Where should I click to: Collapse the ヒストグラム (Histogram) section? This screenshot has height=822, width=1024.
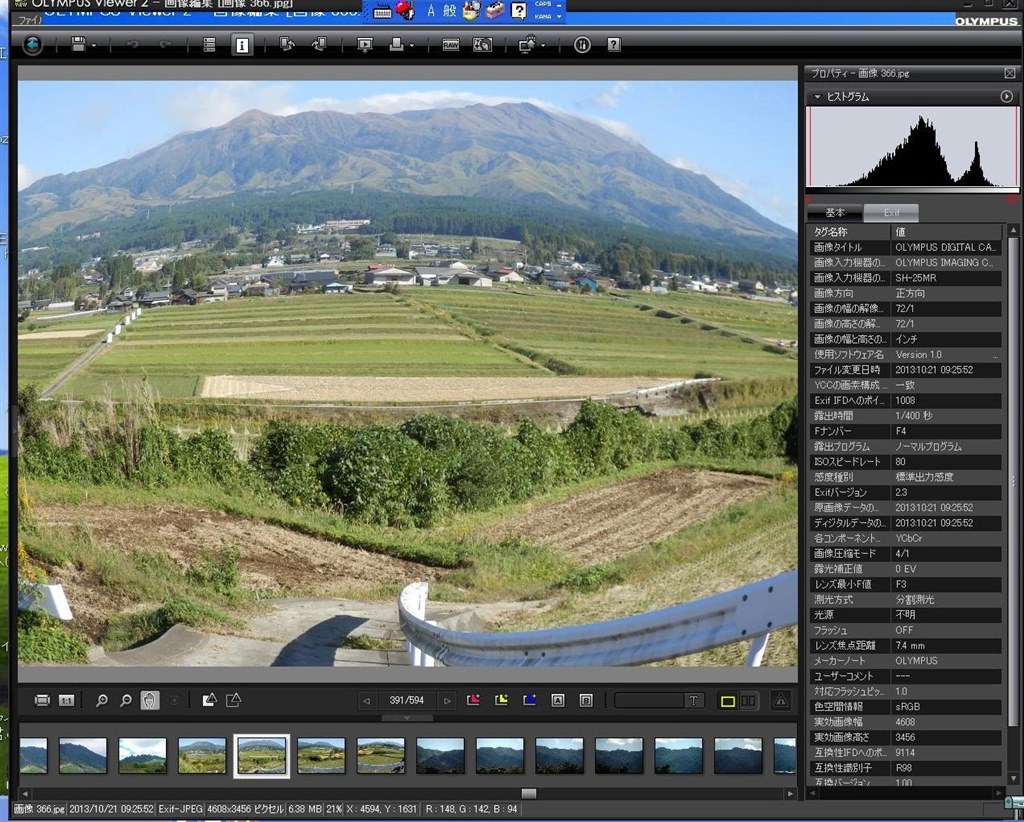click(x=817, y=97)
